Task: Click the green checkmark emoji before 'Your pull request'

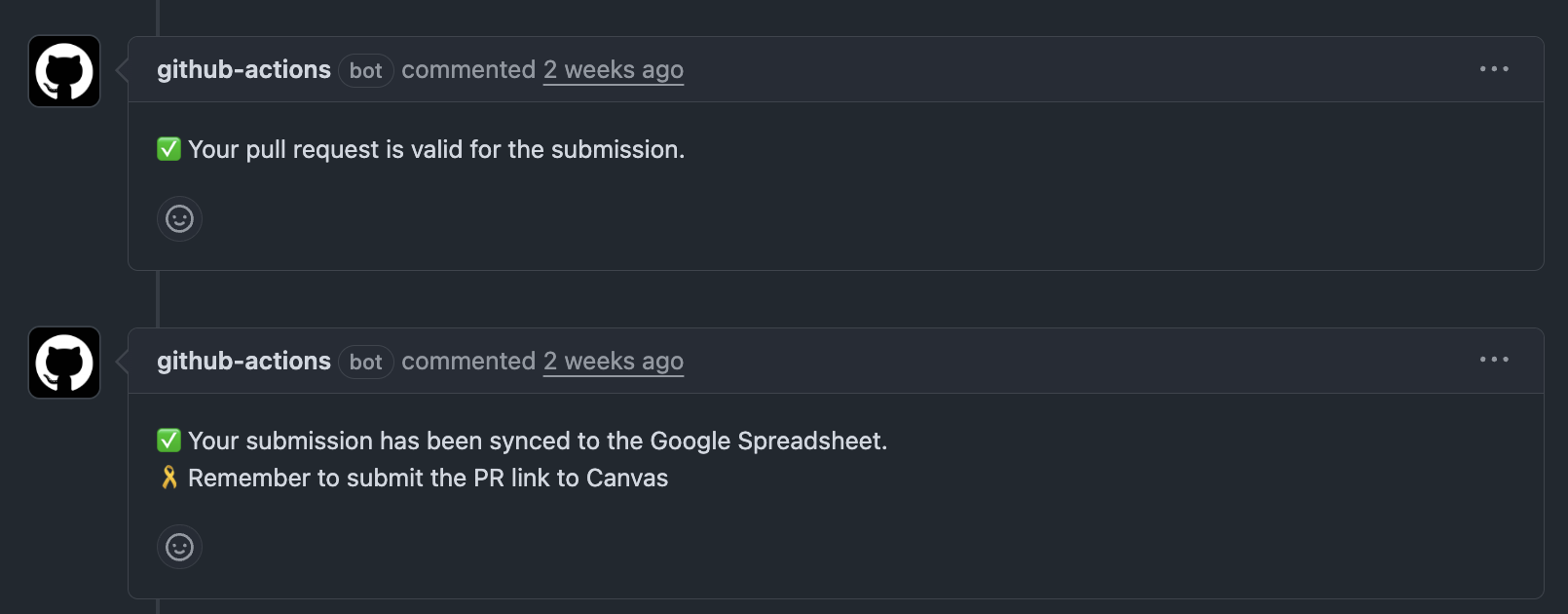Action: [168, 149]
